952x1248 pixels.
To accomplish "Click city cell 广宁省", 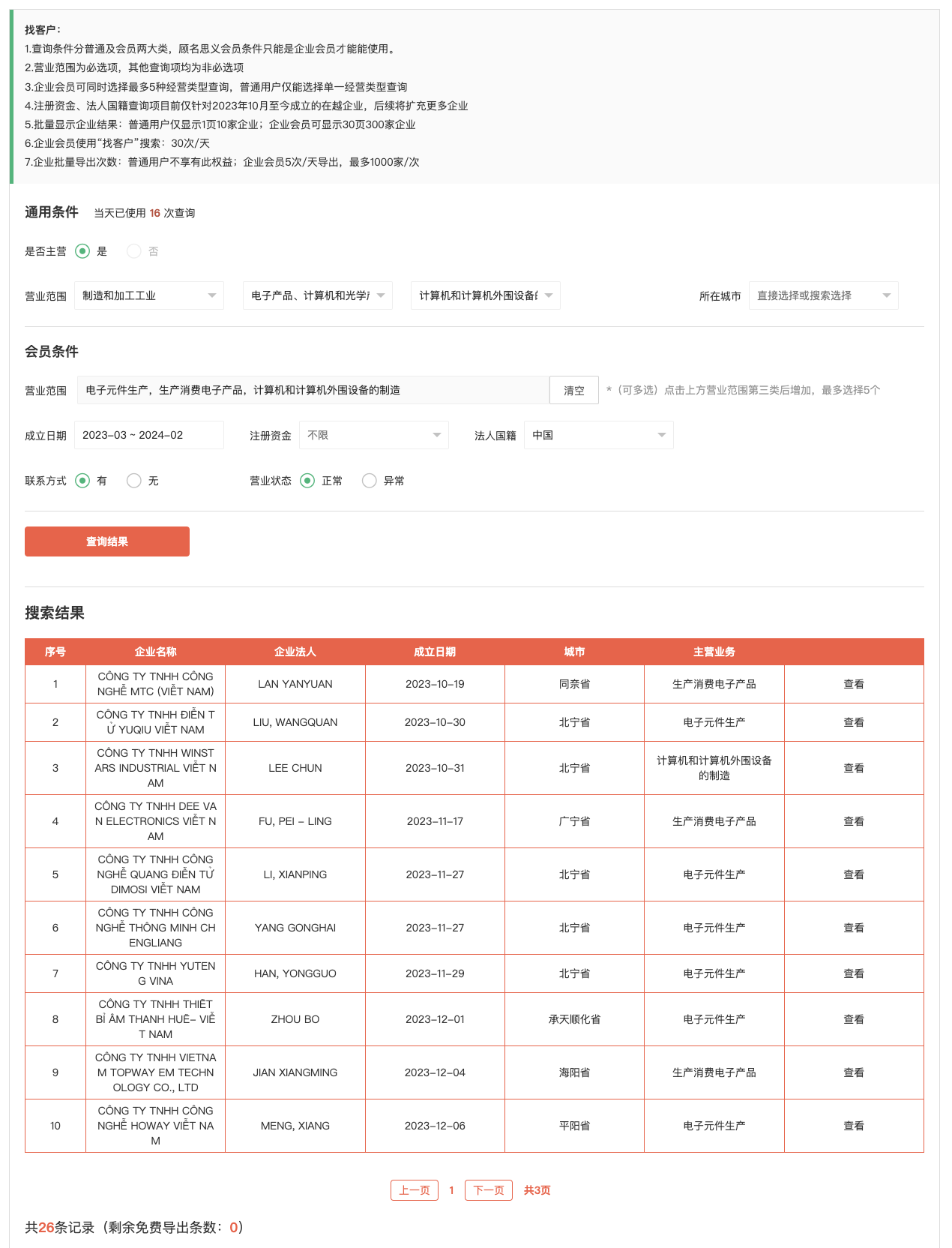I will point(574,821).
